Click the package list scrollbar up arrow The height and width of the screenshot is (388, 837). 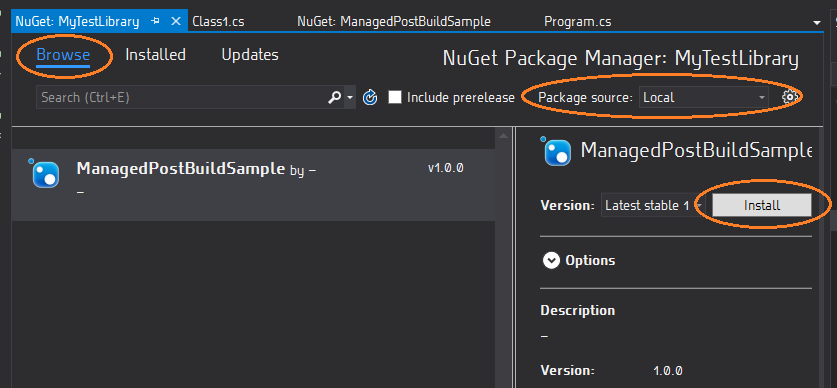(503, 137)
